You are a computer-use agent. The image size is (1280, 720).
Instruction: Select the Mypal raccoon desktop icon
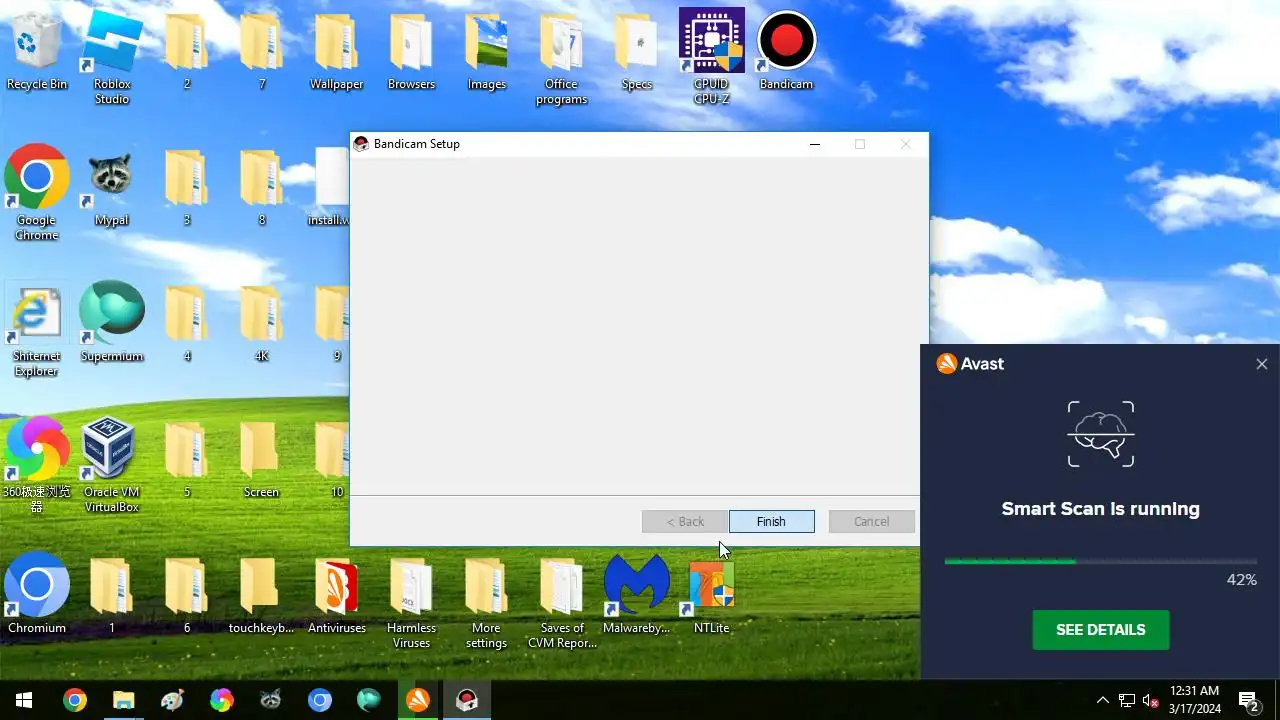click(112, 188)
